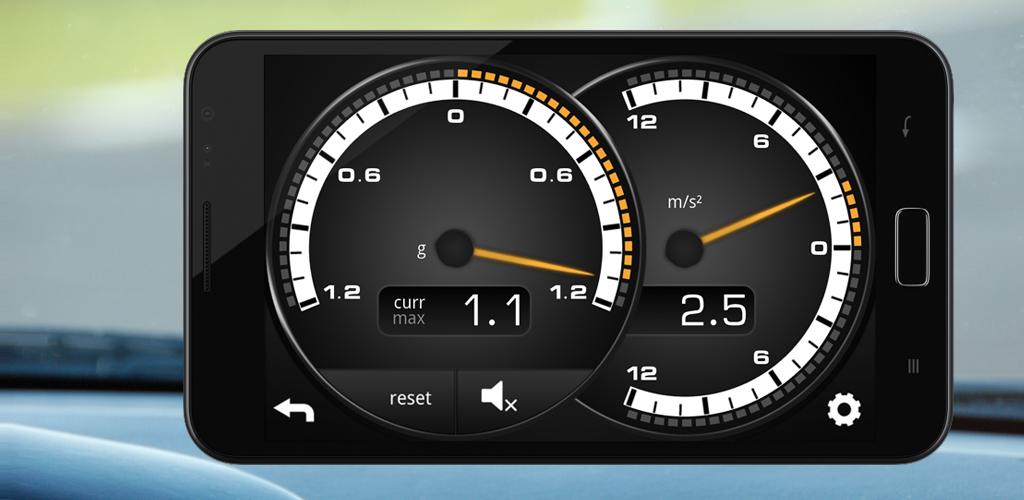The image size is (1024, 500).
Task: Tap the g-force gauge center hub
Action: (455, 248)
